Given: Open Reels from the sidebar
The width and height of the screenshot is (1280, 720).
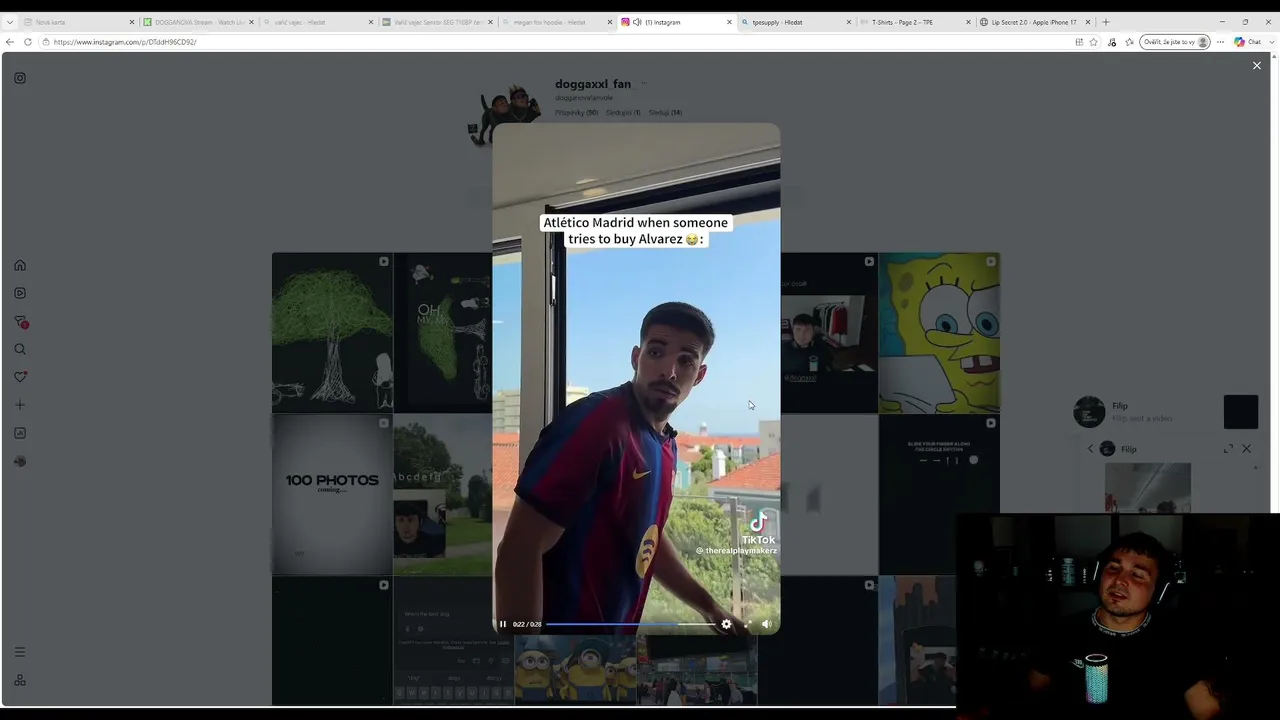Looking at the screenshot, I should click(x=20, y=293).
